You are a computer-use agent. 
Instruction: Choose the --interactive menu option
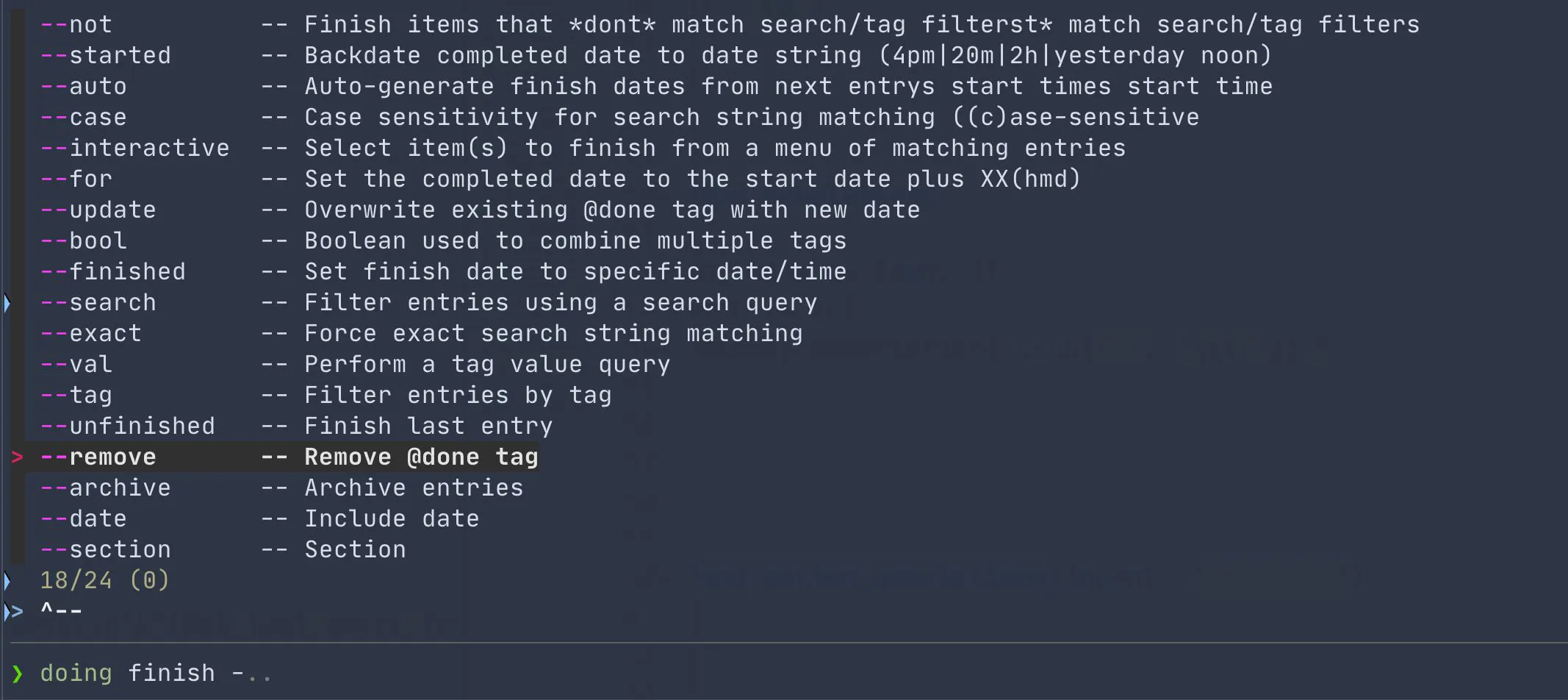pos(135,149)
